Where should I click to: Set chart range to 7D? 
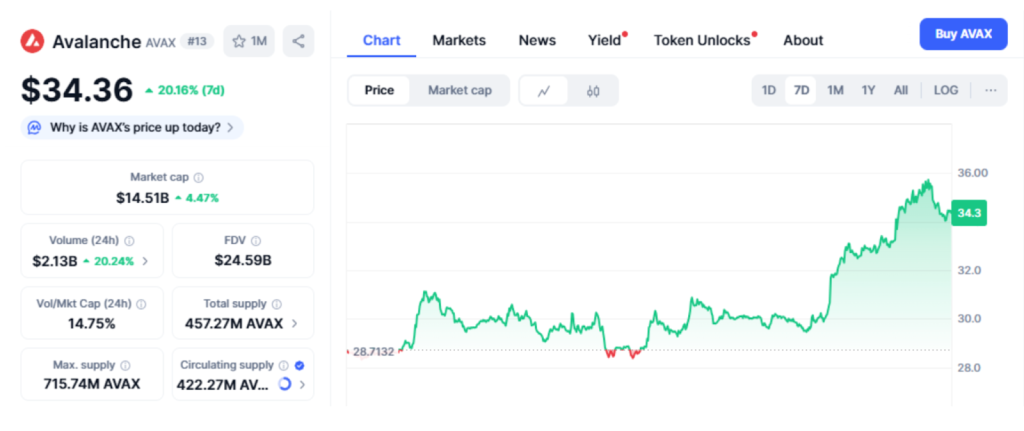(x=801, y=90)
